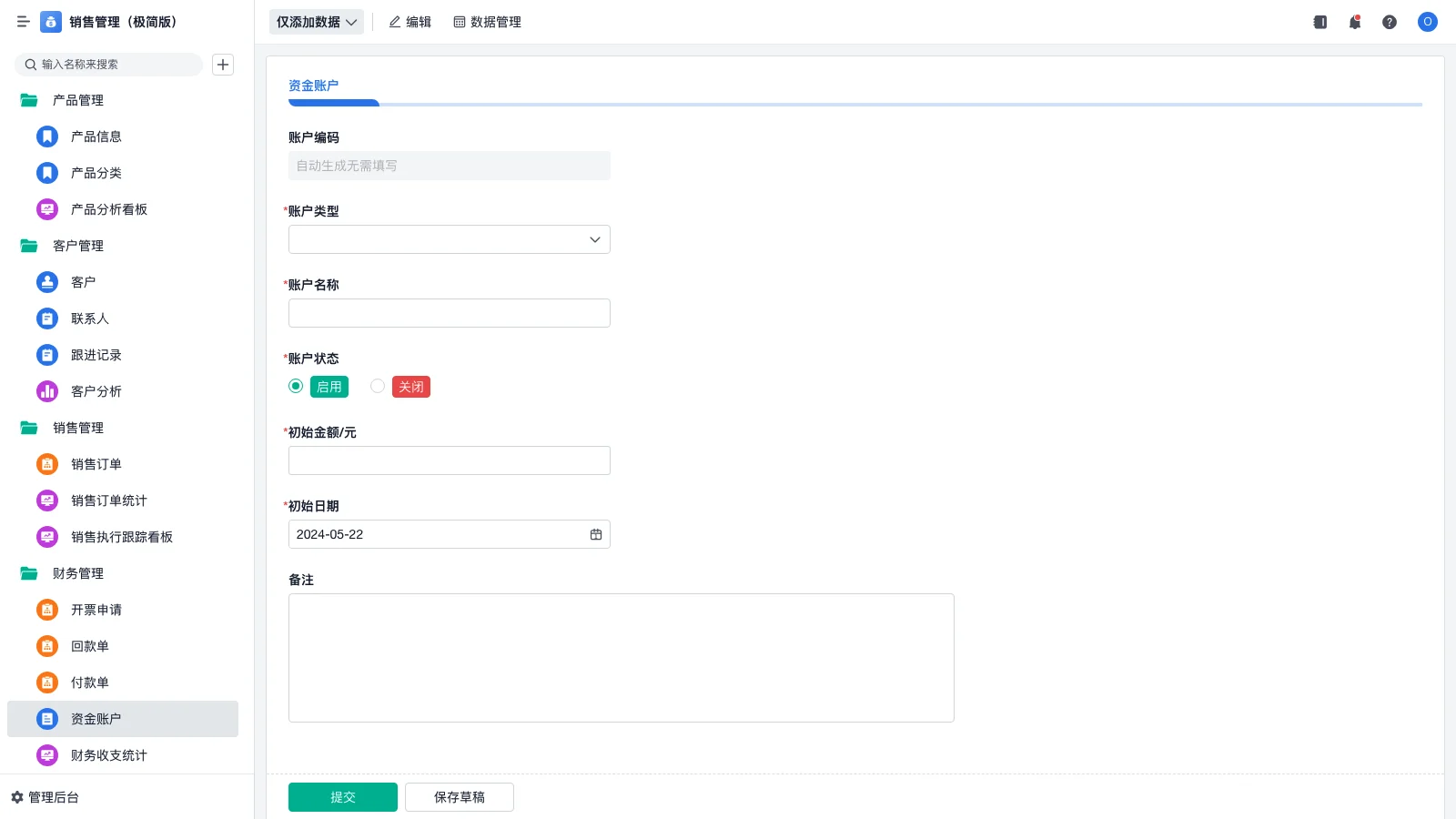Click the 保存草稿 button

(459, 797)
